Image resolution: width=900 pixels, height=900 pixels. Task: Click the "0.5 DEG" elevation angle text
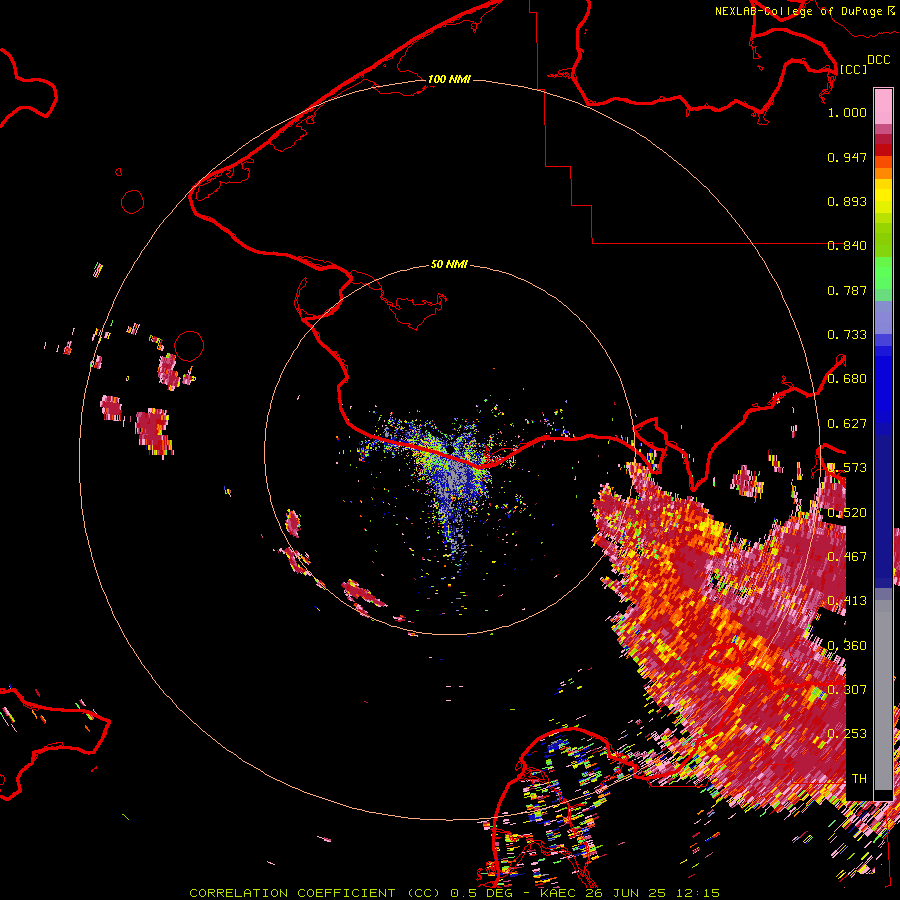pyautogui.click(x=481, y=893)
